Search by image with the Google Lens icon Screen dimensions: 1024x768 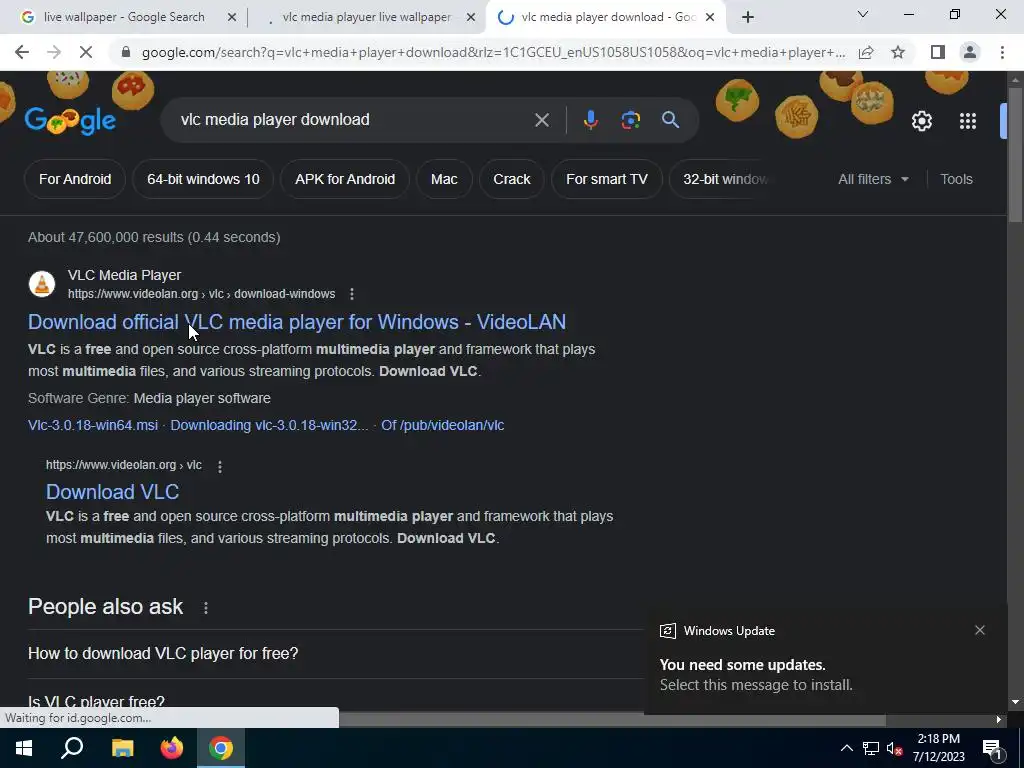pyautogui.click(x=630, y=120)
